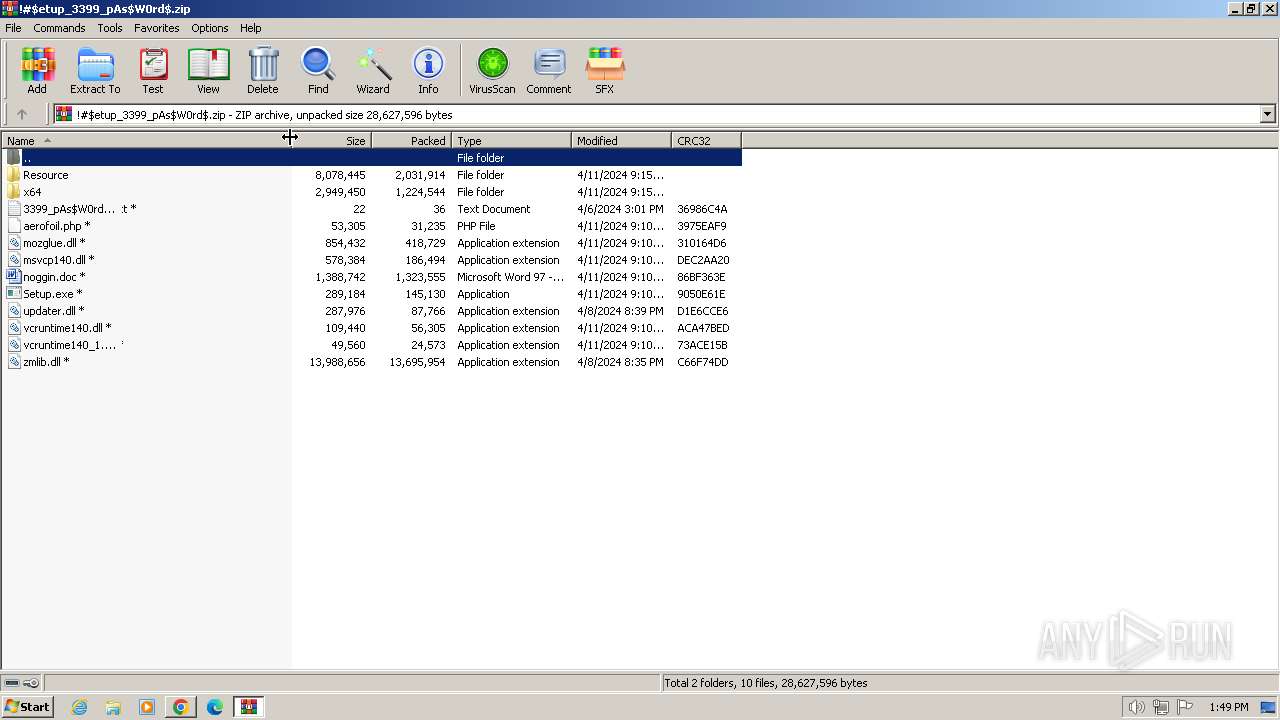Image resolution: width=1280 pixels, height=720 pixels.
Task: Open the Options menu
Action: 210,28
